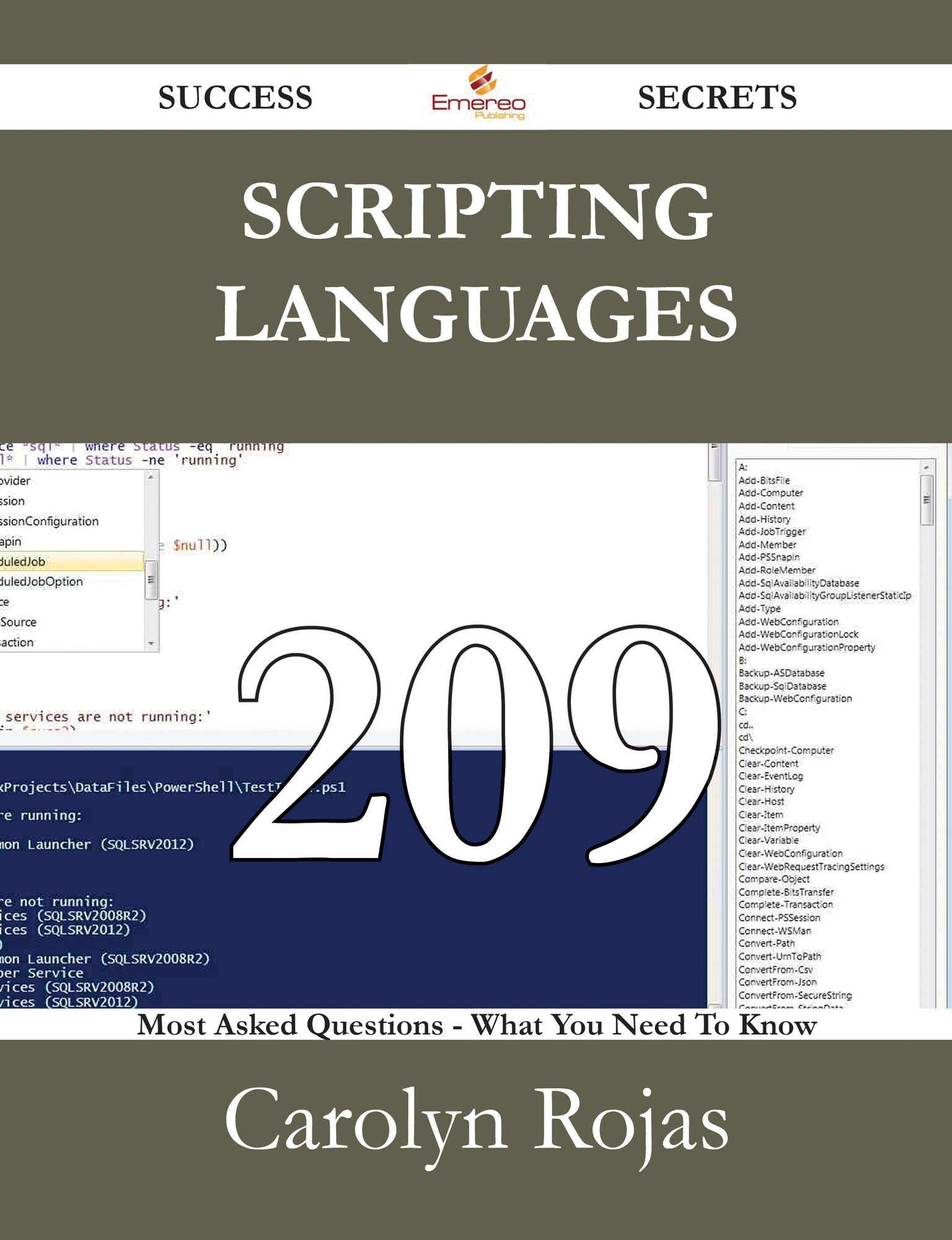
Task: Pick 'ssionConfiguration' from the autocomplete list
Action: tap(50, 521)
